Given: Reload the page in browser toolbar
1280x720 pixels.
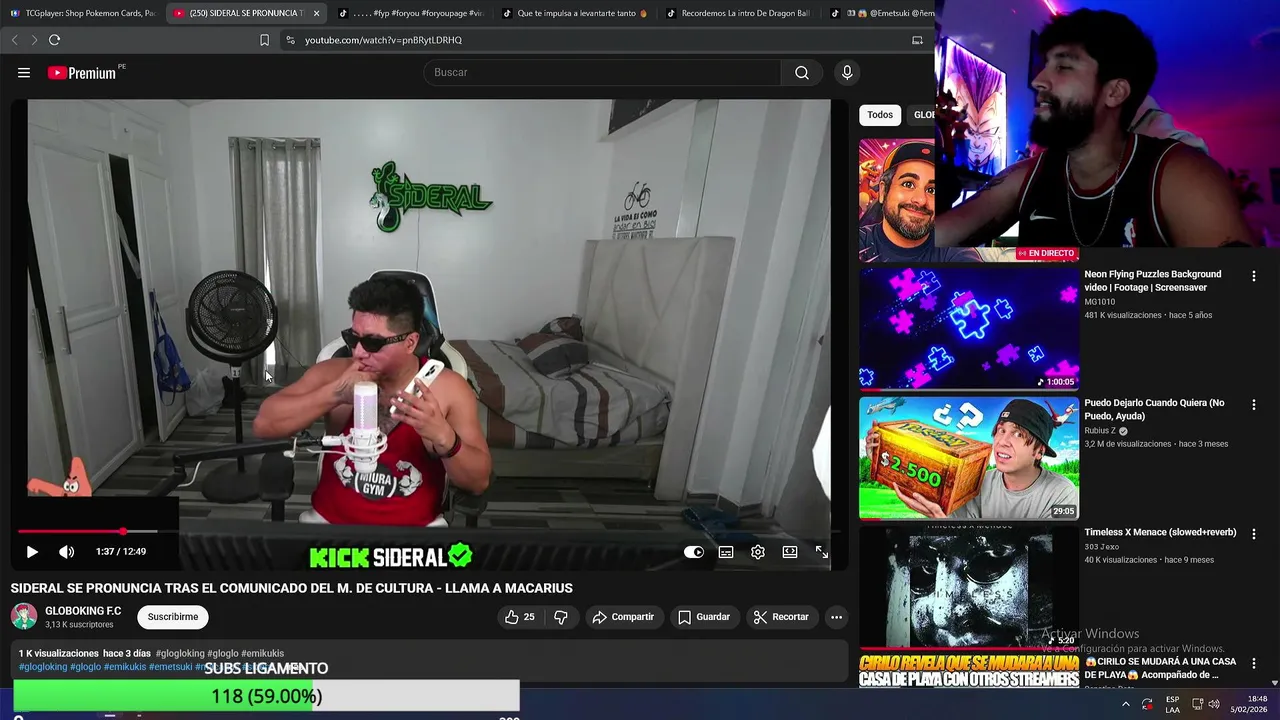Looking at the screenshot, I should [x=54, y=40].
